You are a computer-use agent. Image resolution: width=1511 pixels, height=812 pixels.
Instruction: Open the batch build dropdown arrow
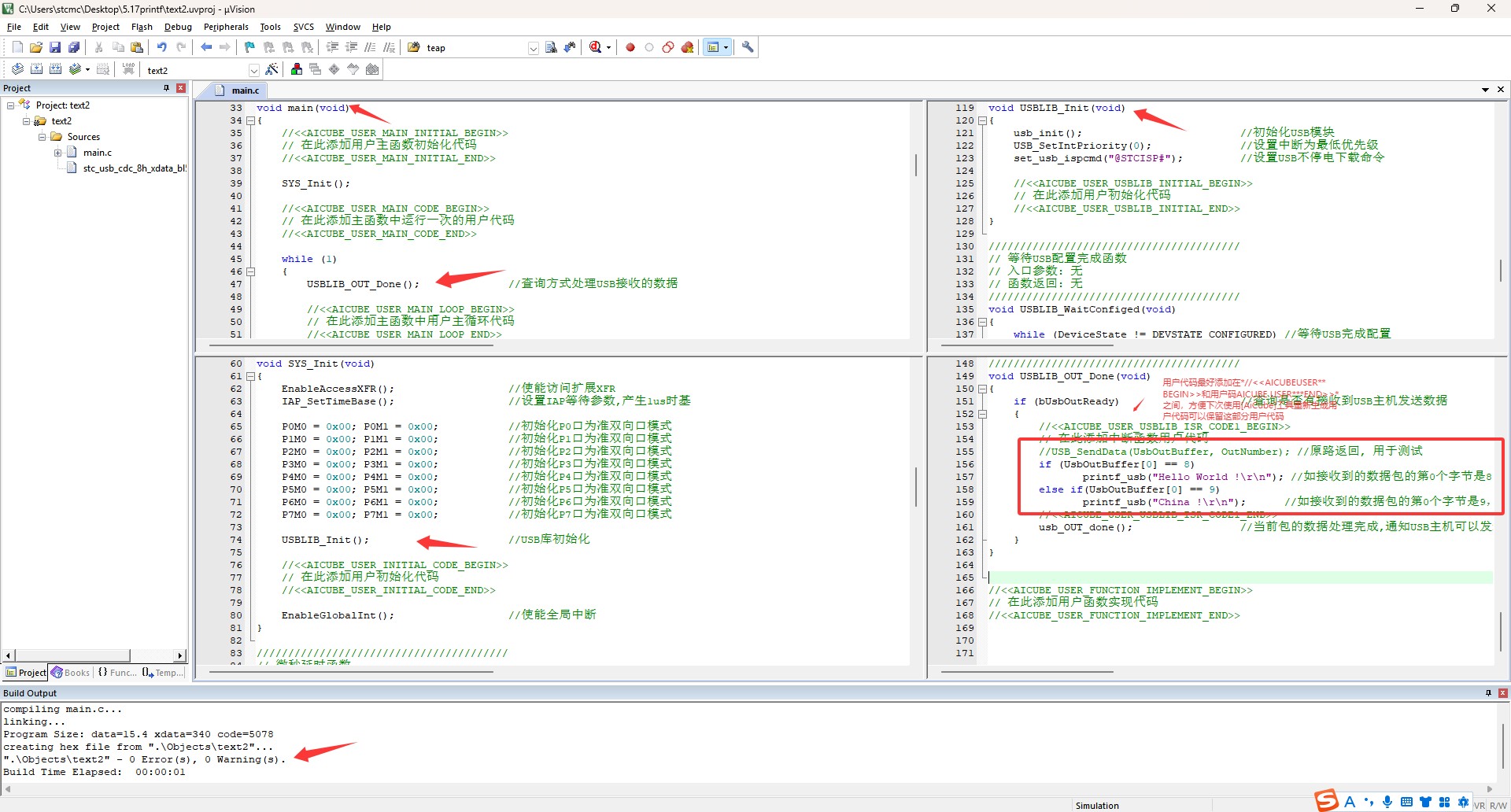[x=87, y=70]
